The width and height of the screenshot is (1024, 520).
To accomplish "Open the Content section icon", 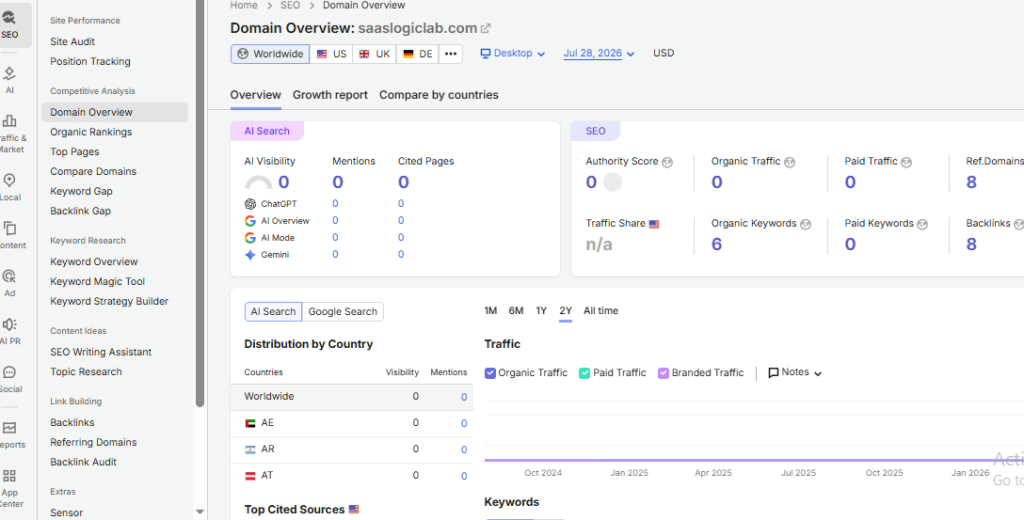I will [10, 228].
